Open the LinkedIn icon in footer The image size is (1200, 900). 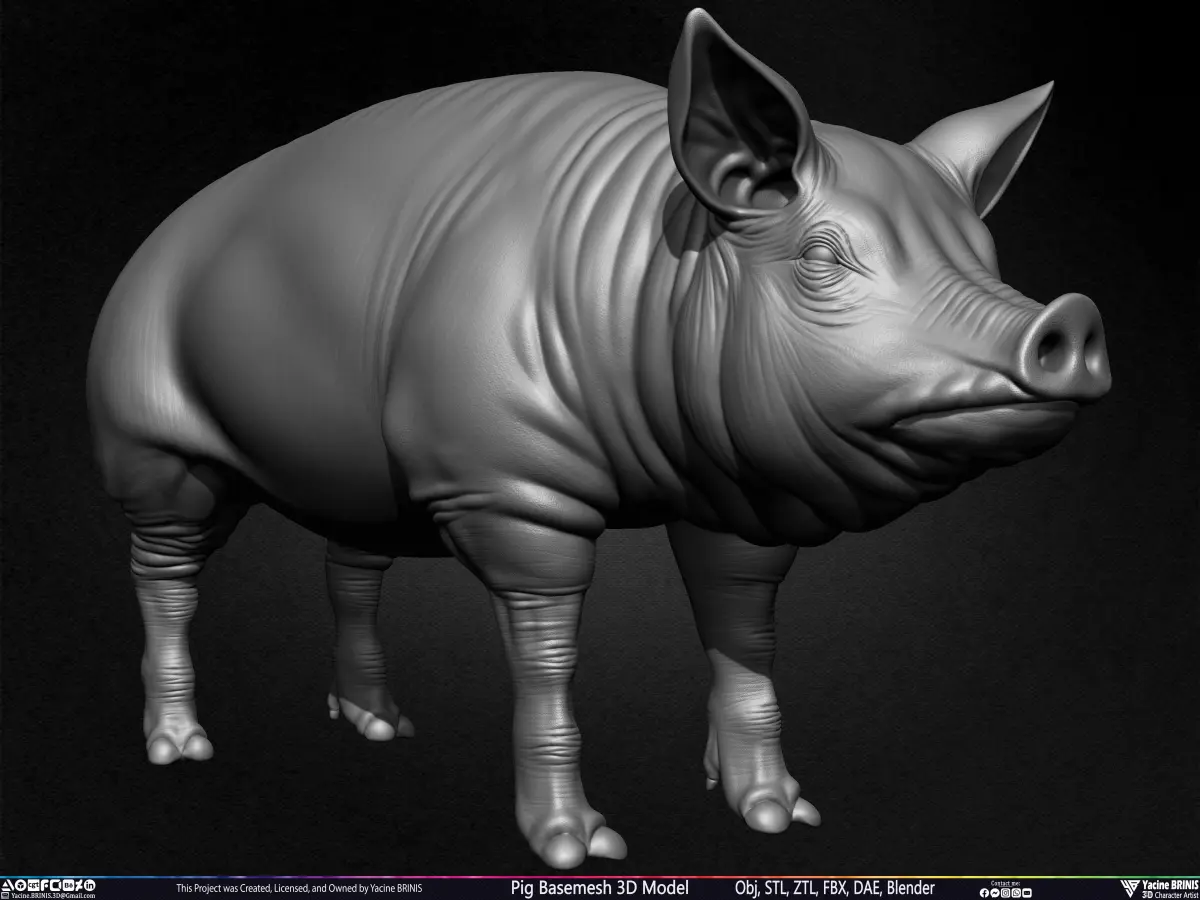(90, 885)
